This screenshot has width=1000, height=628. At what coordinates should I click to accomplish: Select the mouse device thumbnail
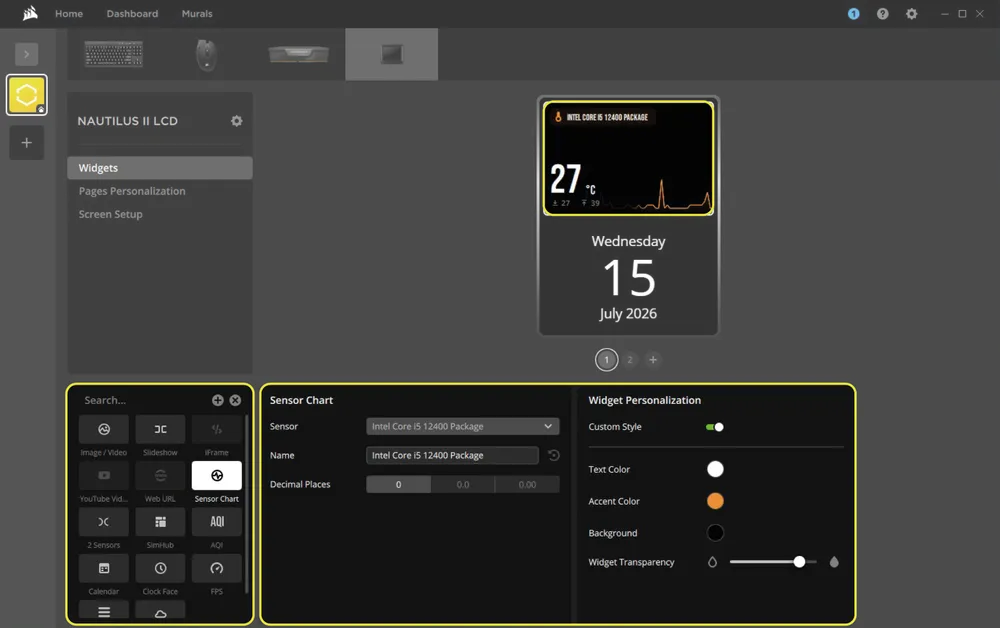coord(205,54)
